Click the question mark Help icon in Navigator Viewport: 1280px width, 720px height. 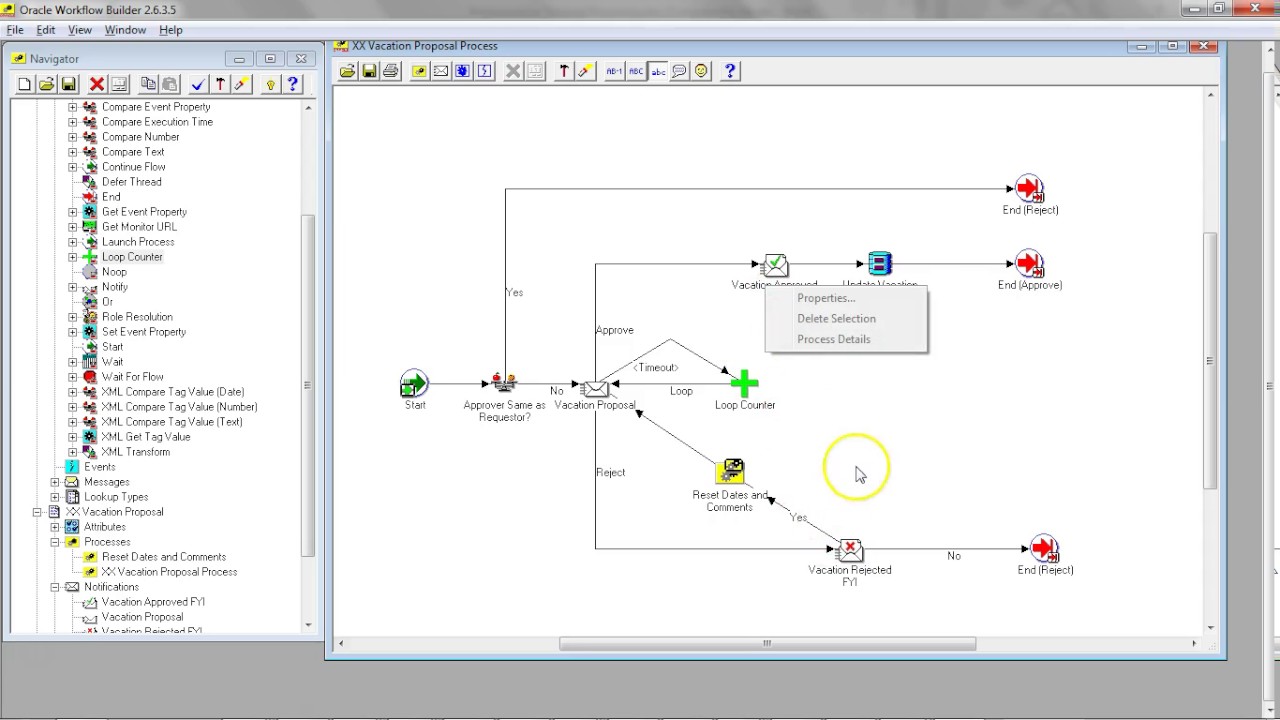pyautogui.click(x=292, y=85)
